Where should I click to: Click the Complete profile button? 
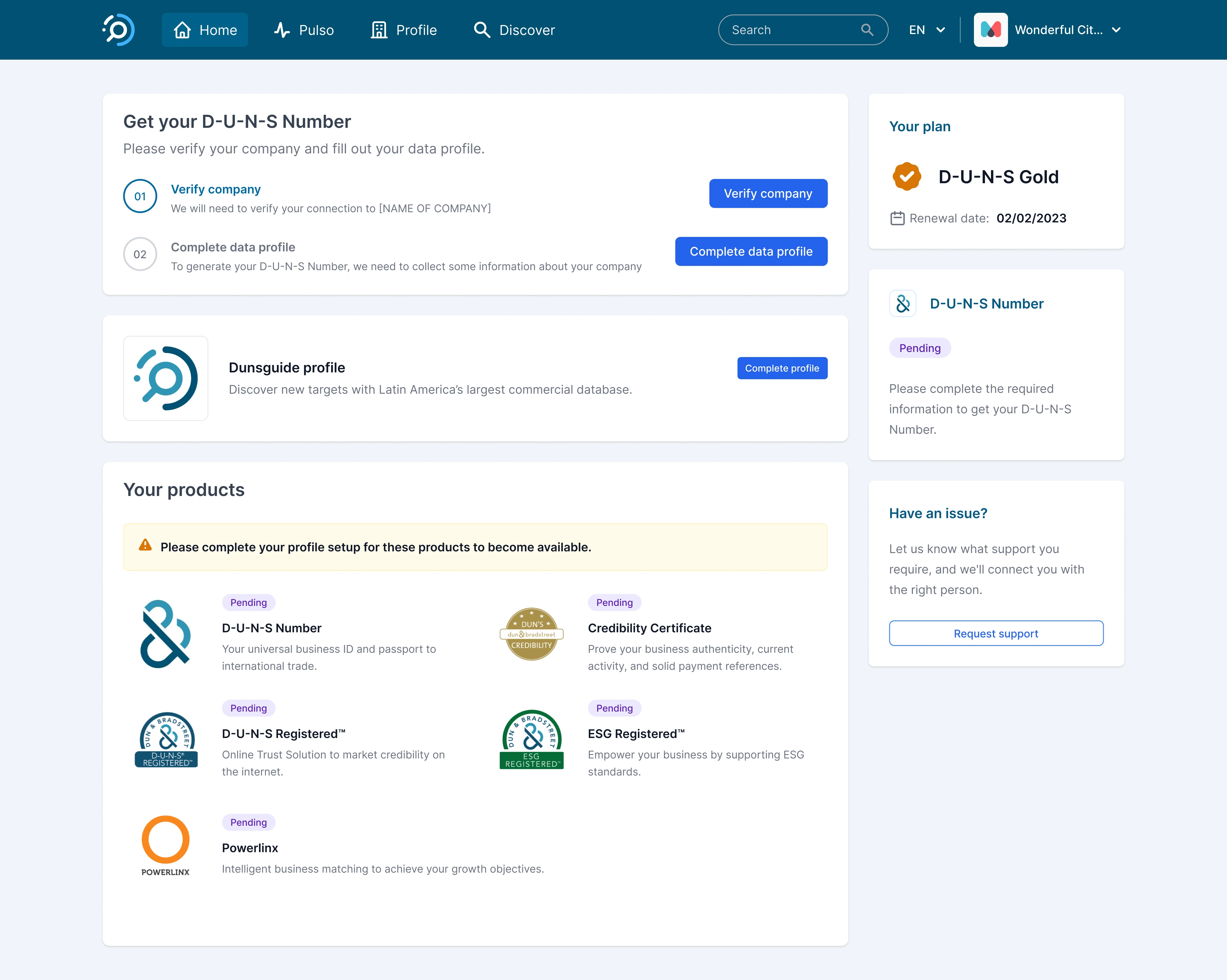point(782,368)
